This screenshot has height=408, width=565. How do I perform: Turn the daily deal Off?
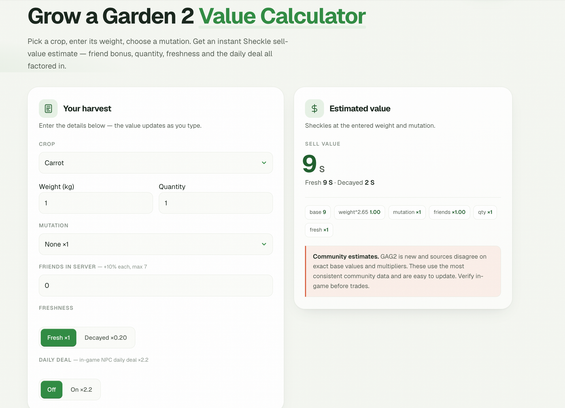click(52, 390)
